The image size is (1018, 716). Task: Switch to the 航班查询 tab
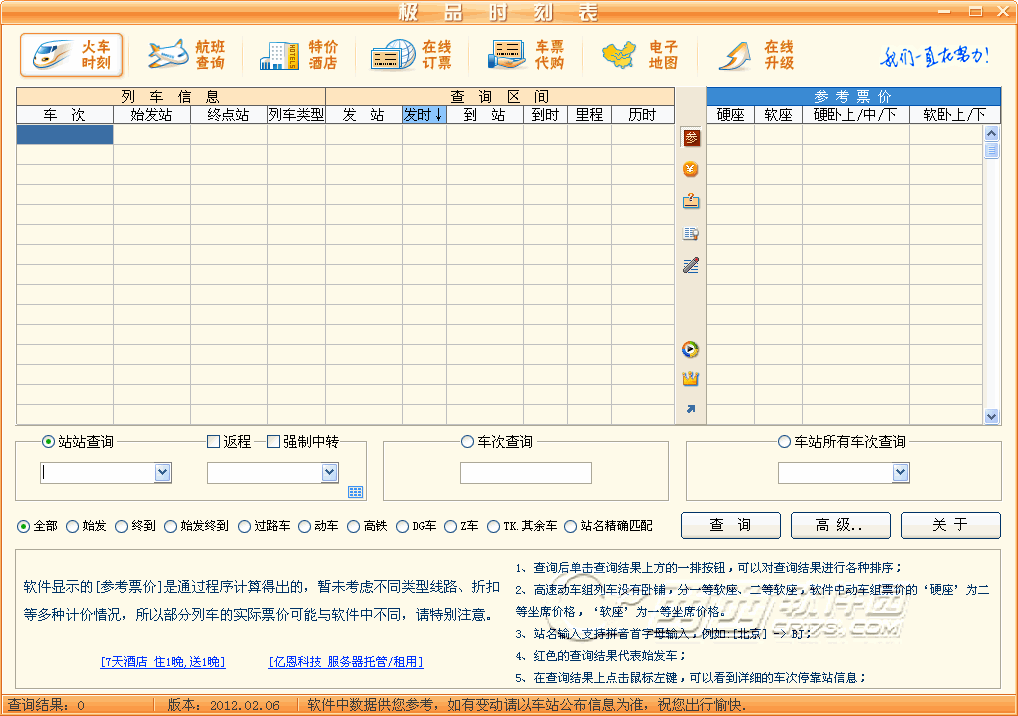[187, 55]
